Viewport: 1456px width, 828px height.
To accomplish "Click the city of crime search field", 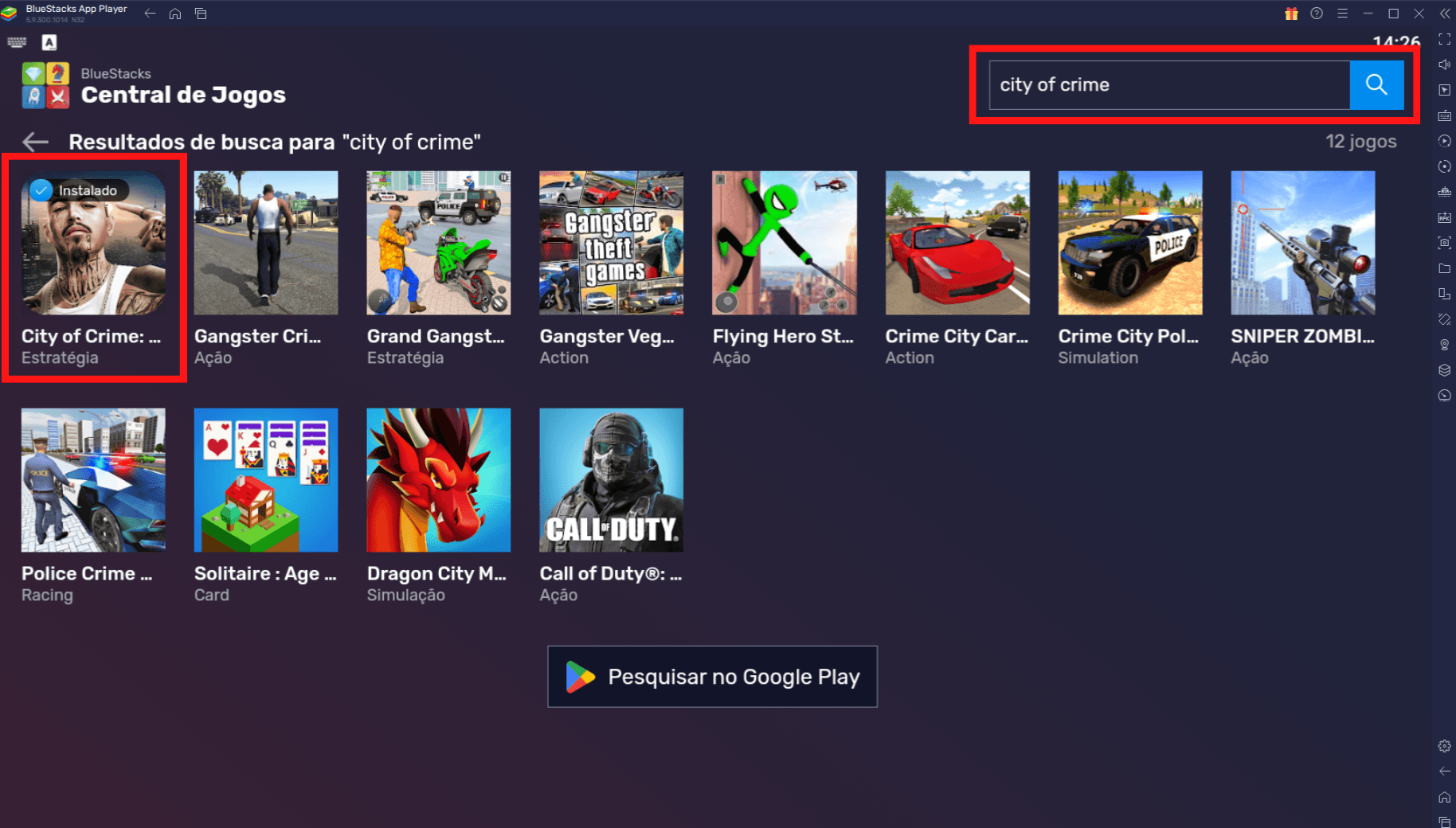I will click(1169, 84).
